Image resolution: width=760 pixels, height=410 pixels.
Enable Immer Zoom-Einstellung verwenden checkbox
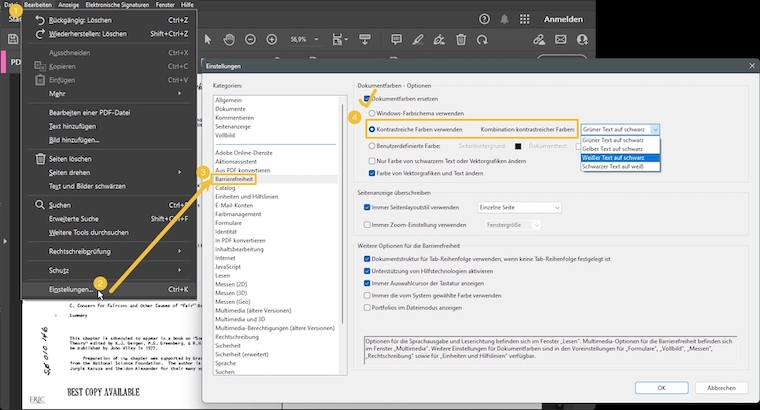[x=367, y=225]
